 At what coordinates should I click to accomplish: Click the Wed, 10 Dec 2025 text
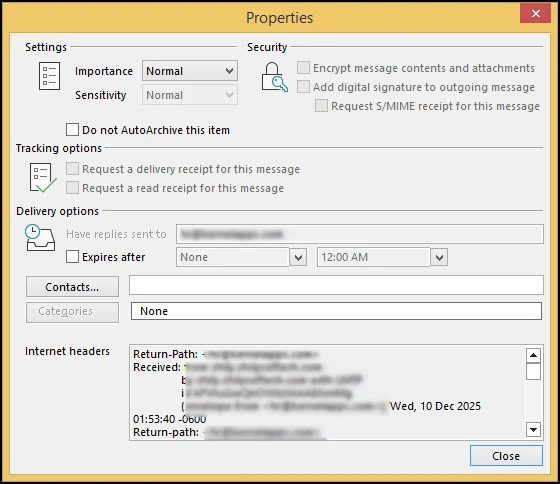(x=435, y=406)
